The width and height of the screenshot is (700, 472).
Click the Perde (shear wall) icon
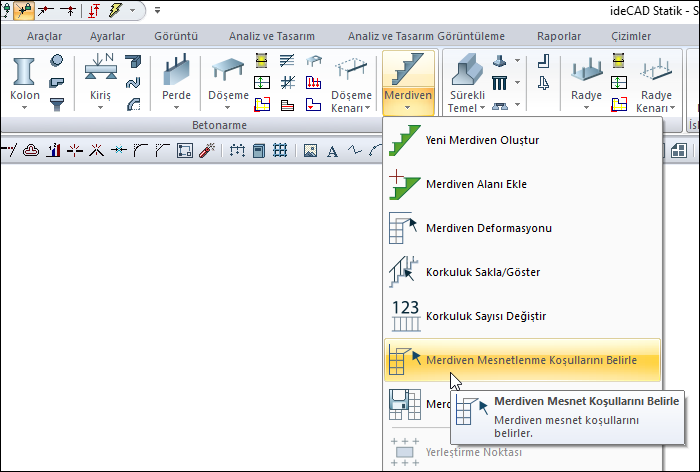176,72
